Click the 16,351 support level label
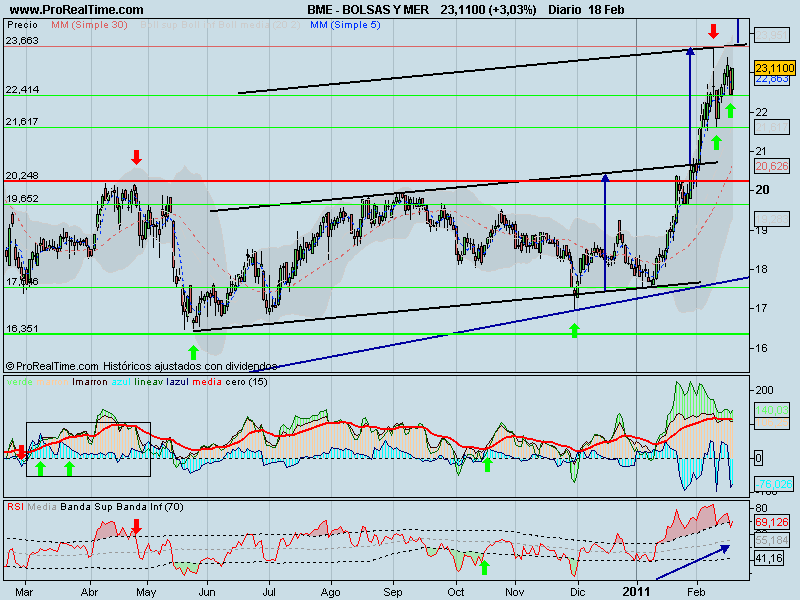Screen dimensions: 800x600 (22, 329)
